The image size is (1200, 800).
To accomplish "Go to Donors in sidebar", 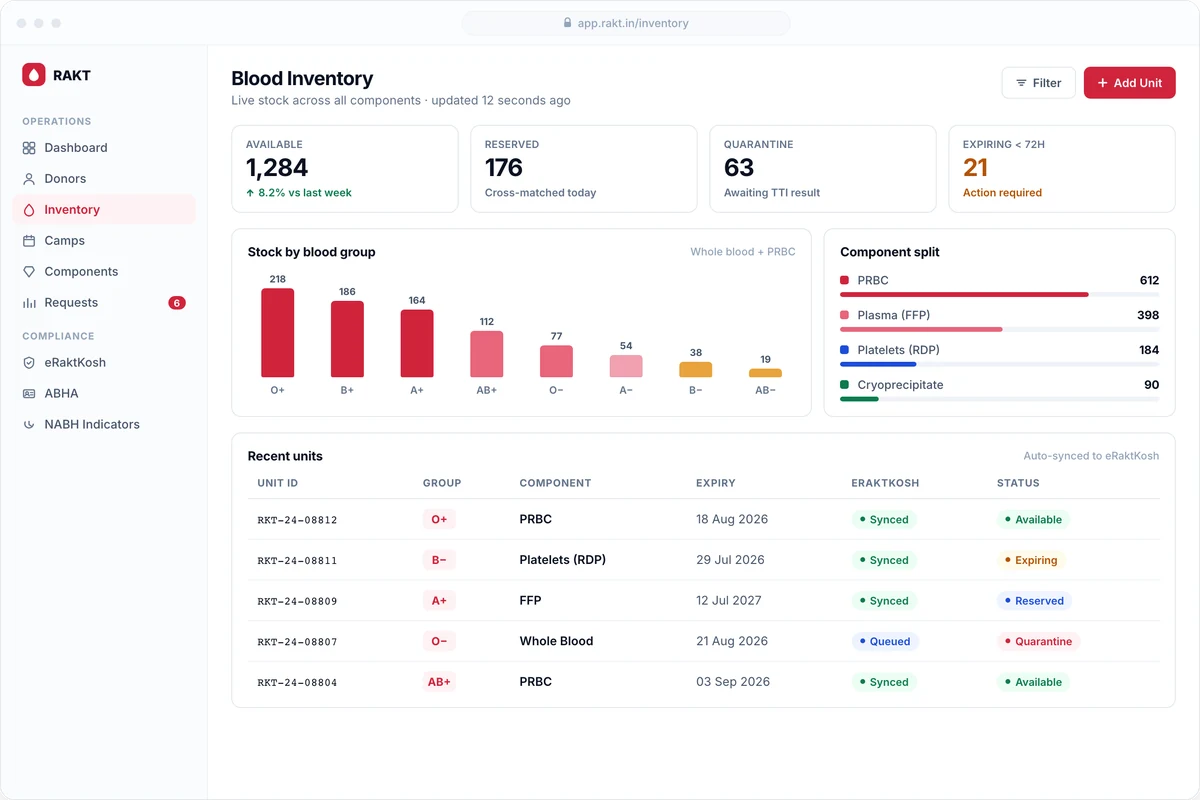I will coord(104,179).
